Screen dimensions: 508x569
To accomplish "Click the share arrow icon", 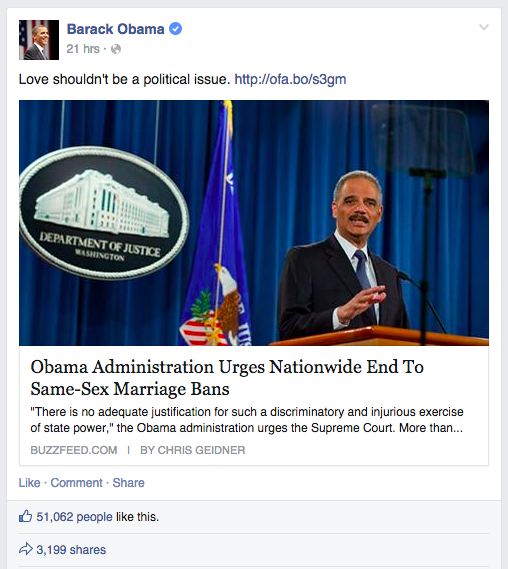I will tap(26, 549).
